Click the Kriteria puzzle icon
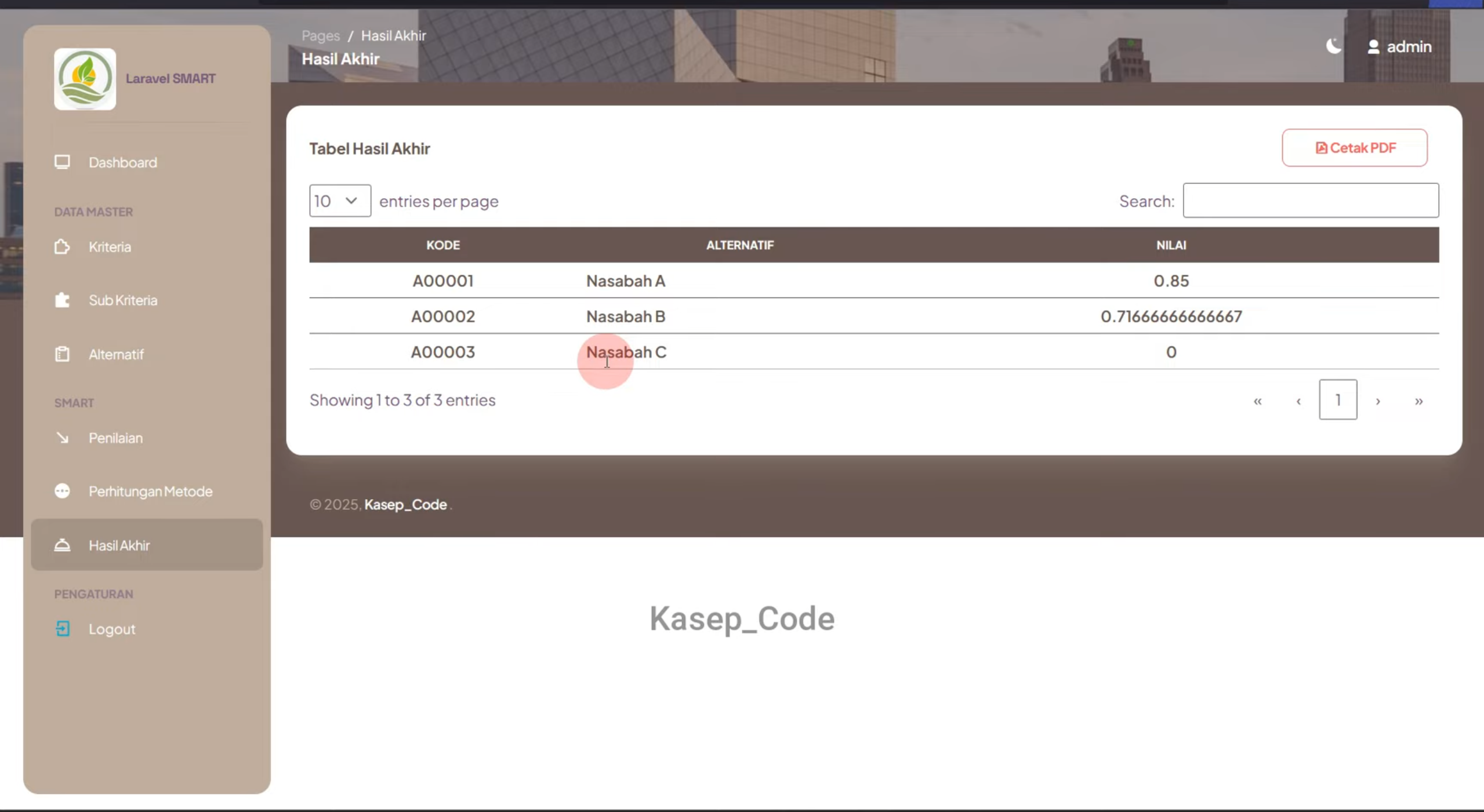 (62, 247)
